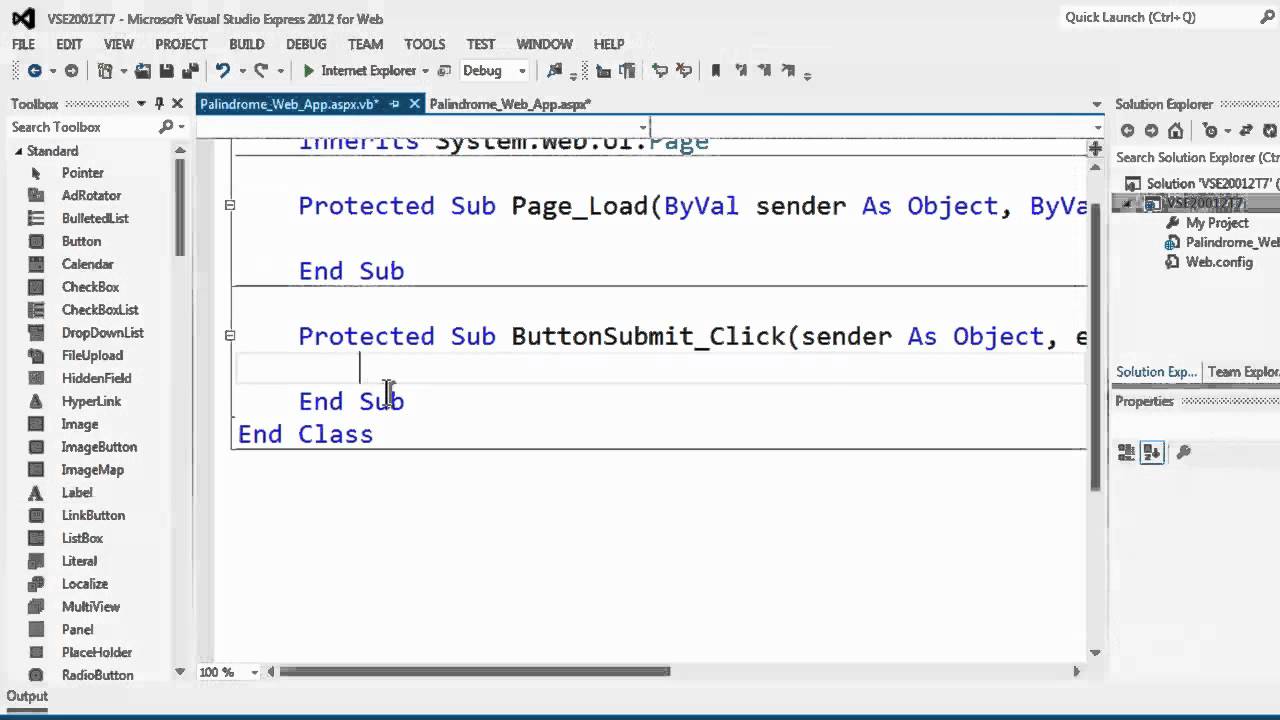Image resolution: width=1280 pixels, height=720 pixels.
Task: Switch to the Team Explorer tab
Action: coord(1243,372)
